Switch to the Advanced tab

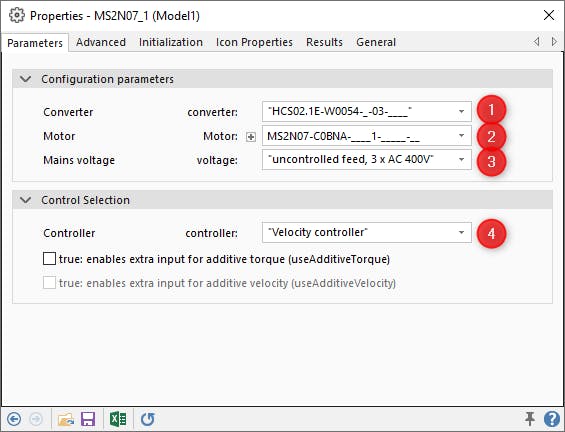coord(101,42)
